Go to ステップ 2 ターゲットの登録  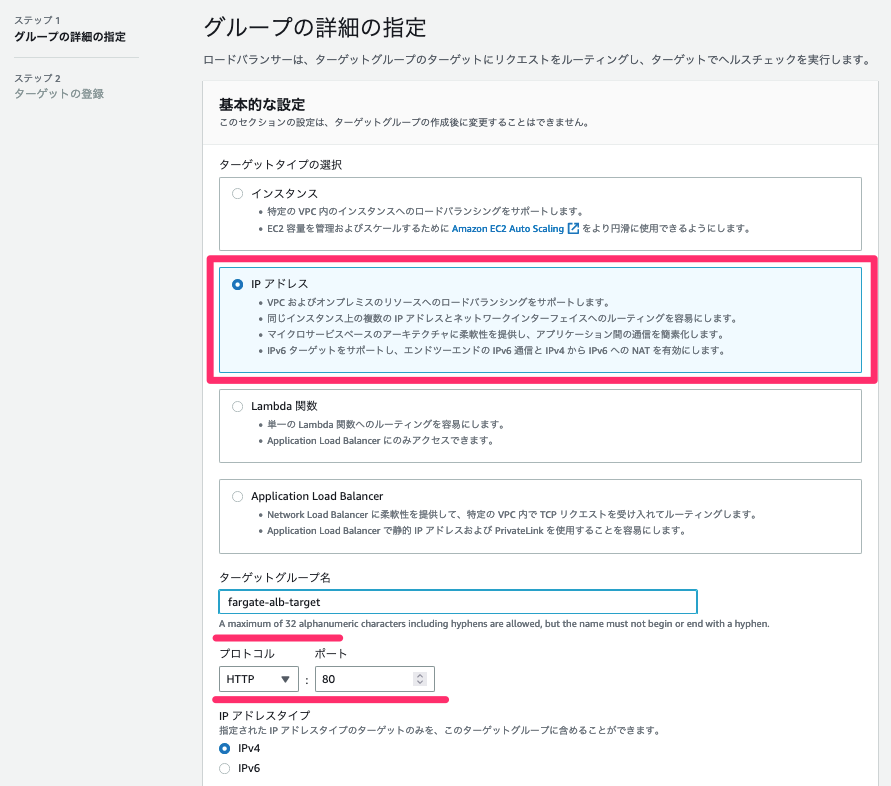(x=59, y=86)
